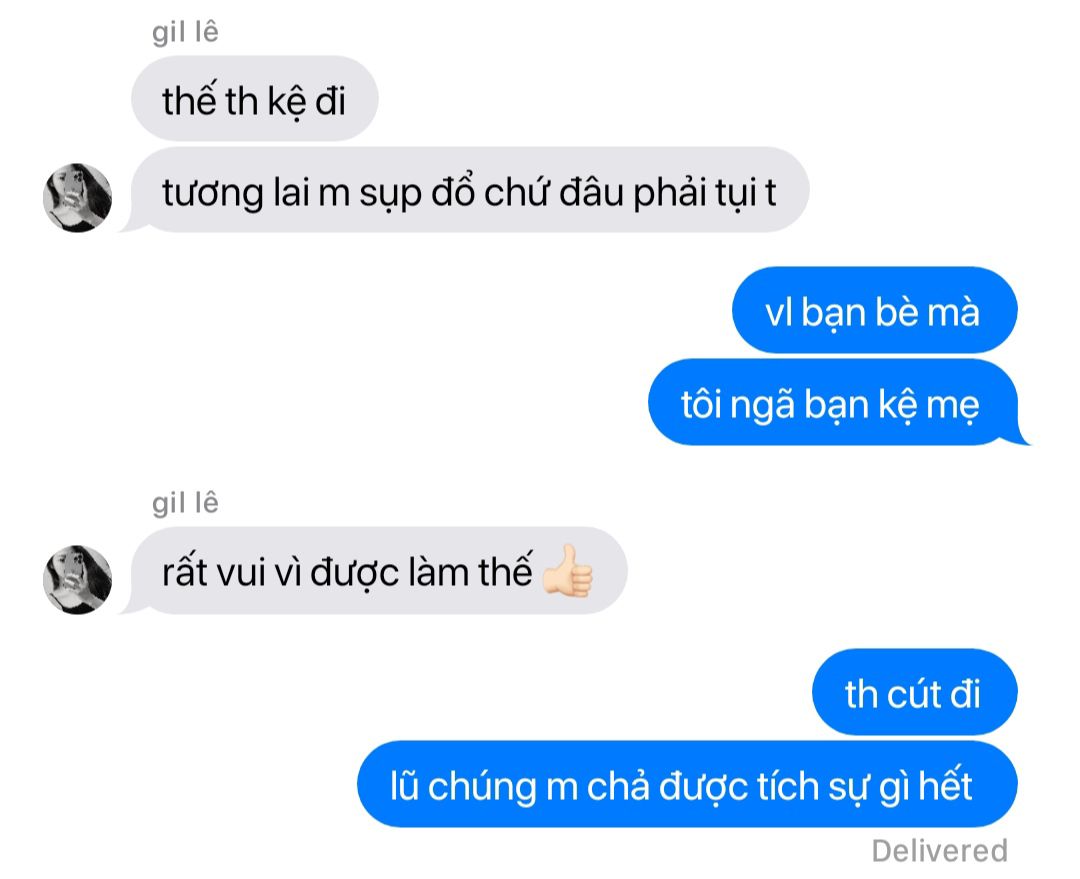Tap the 'th cút đi' blue bubble
The height and width of the screenshot is (879, 1080).
[915, 692]
